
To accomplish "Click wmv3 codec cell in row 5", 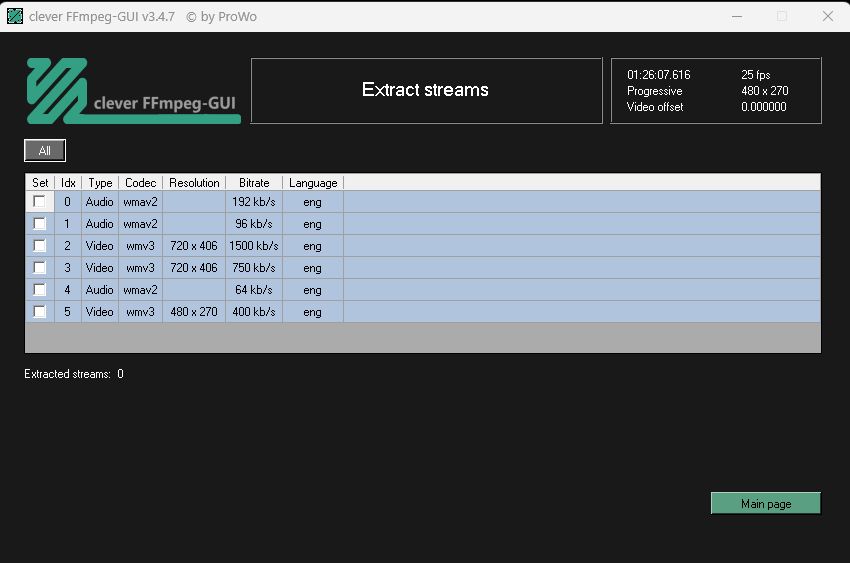I will point(140,312).
